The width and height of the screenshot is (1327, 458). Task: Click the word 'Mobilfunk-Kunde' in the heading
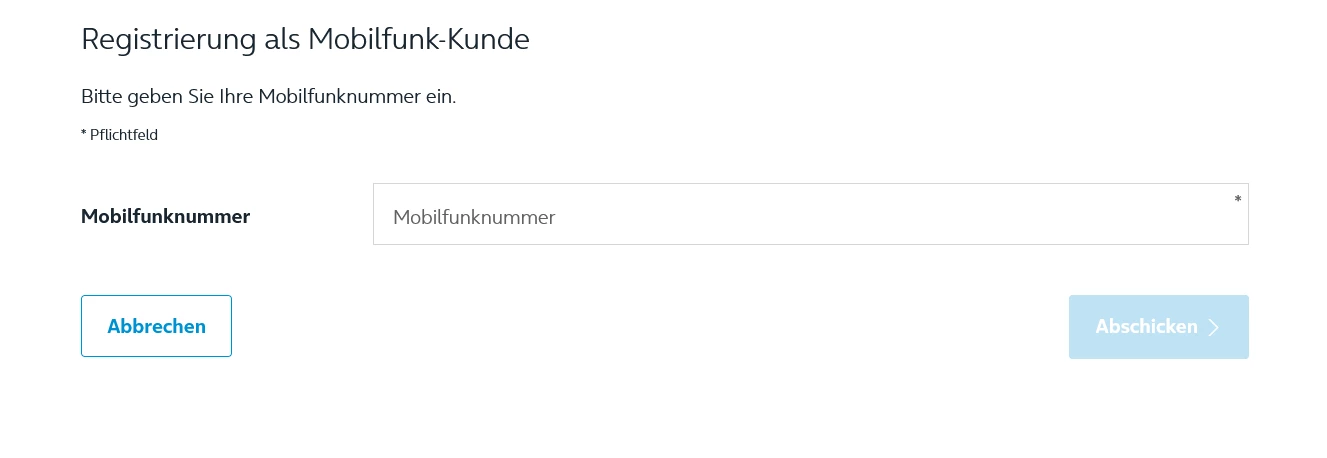[418, 39]
